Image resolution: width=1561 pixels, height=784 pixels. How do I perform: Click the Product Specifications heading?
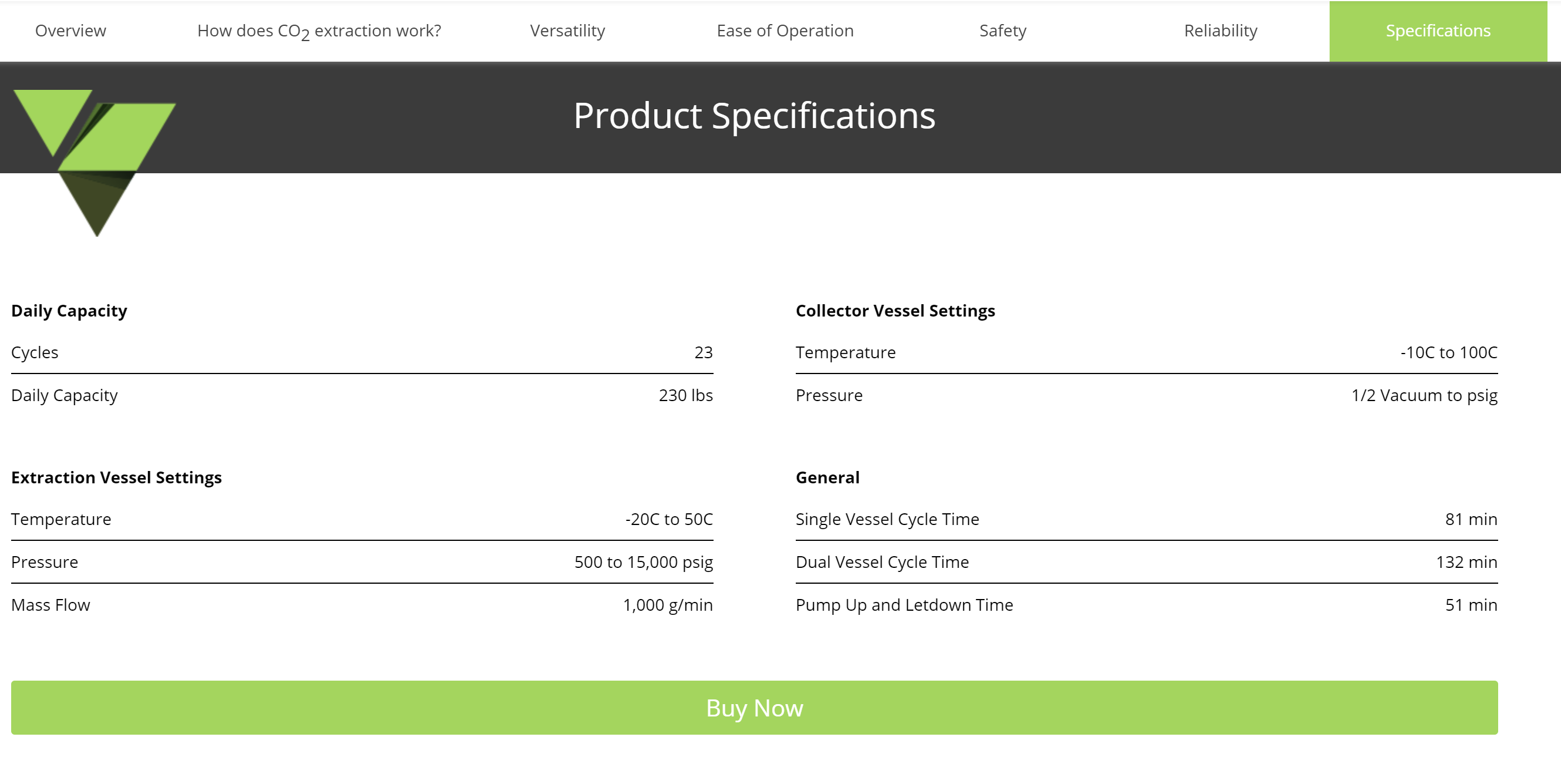pos(754,116)
